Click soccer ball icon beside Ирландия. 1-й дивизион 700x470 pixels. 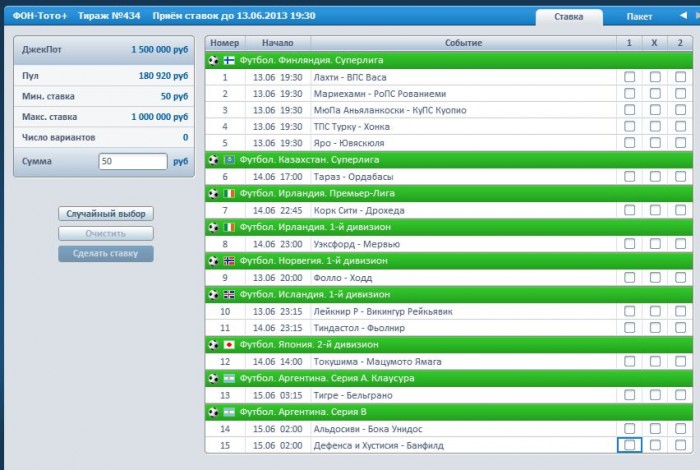tap(213, 227)
